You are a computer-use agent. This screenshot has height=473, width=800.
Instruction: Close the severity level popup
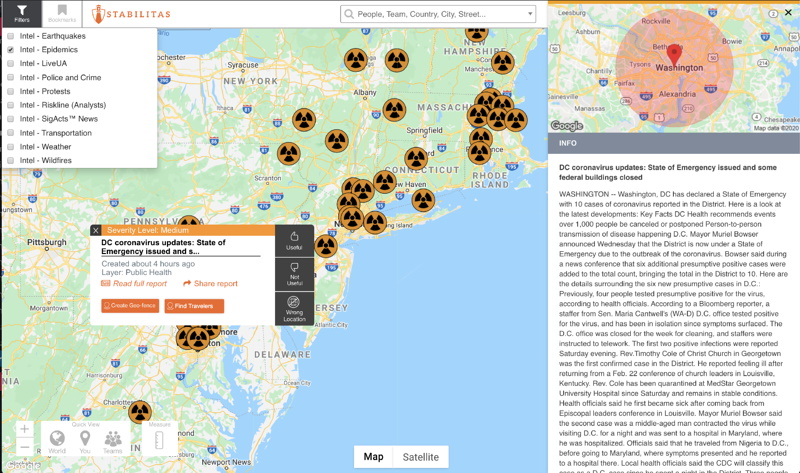(95, 231)
